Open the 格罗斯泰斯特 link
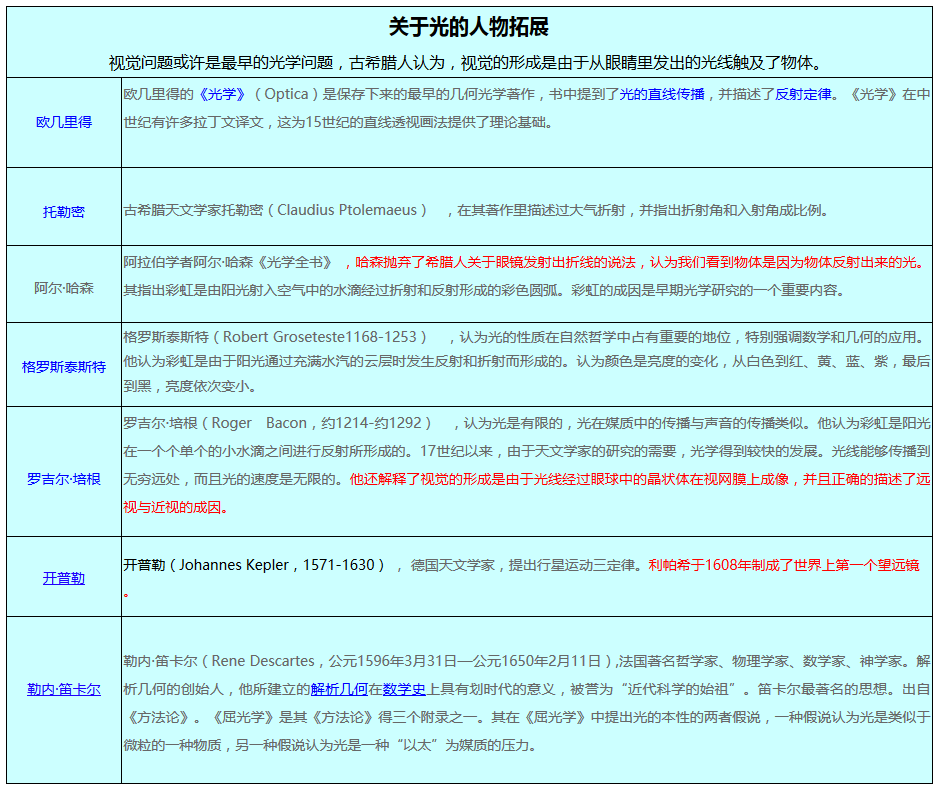 (64, 367)
